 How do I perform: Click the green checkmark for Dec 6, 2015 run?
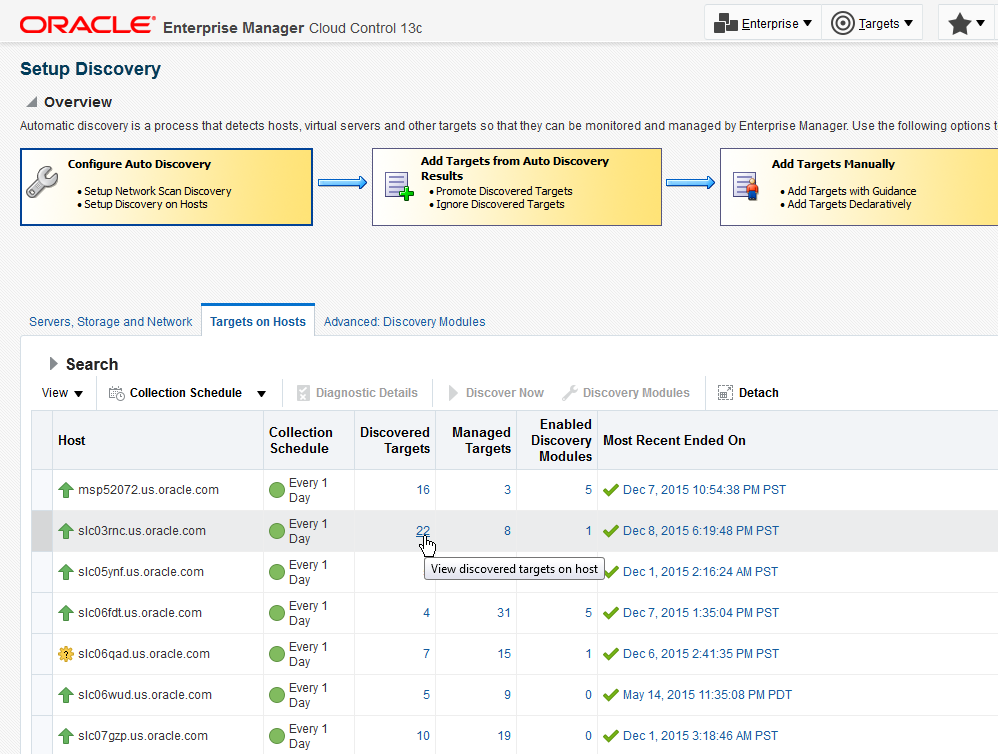pos(611,653)
